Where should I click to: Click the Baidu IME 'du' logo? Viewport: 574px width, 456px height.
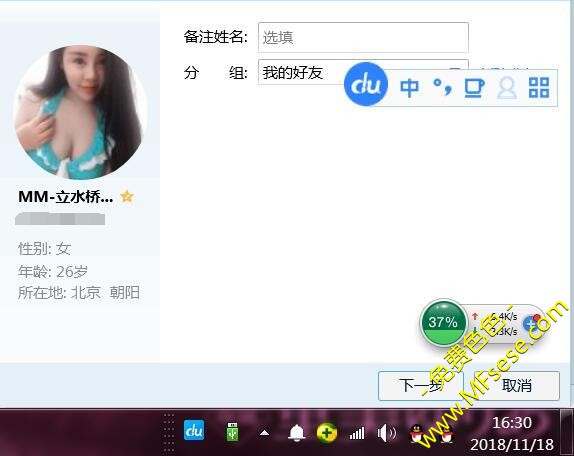(366, 84)
